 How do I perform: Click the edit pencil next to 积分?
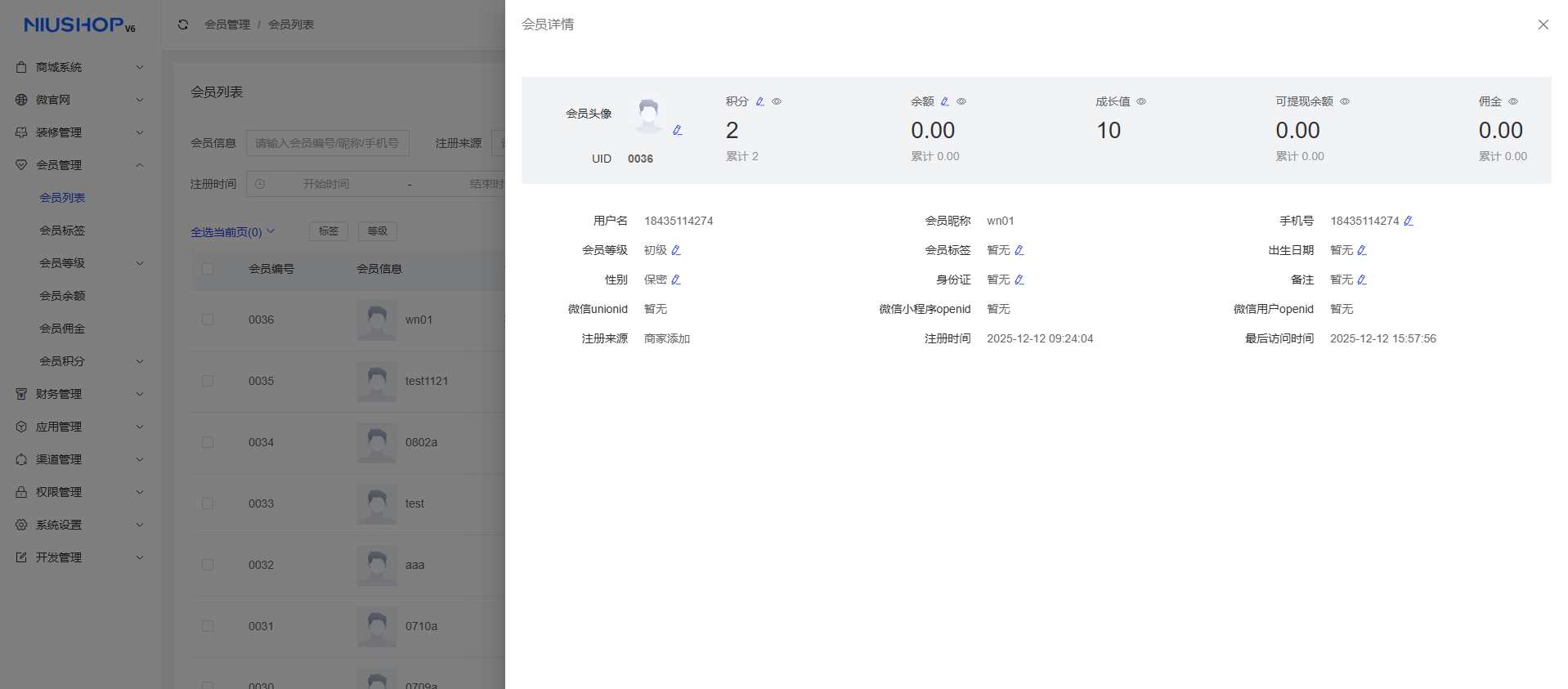point(759,101)
